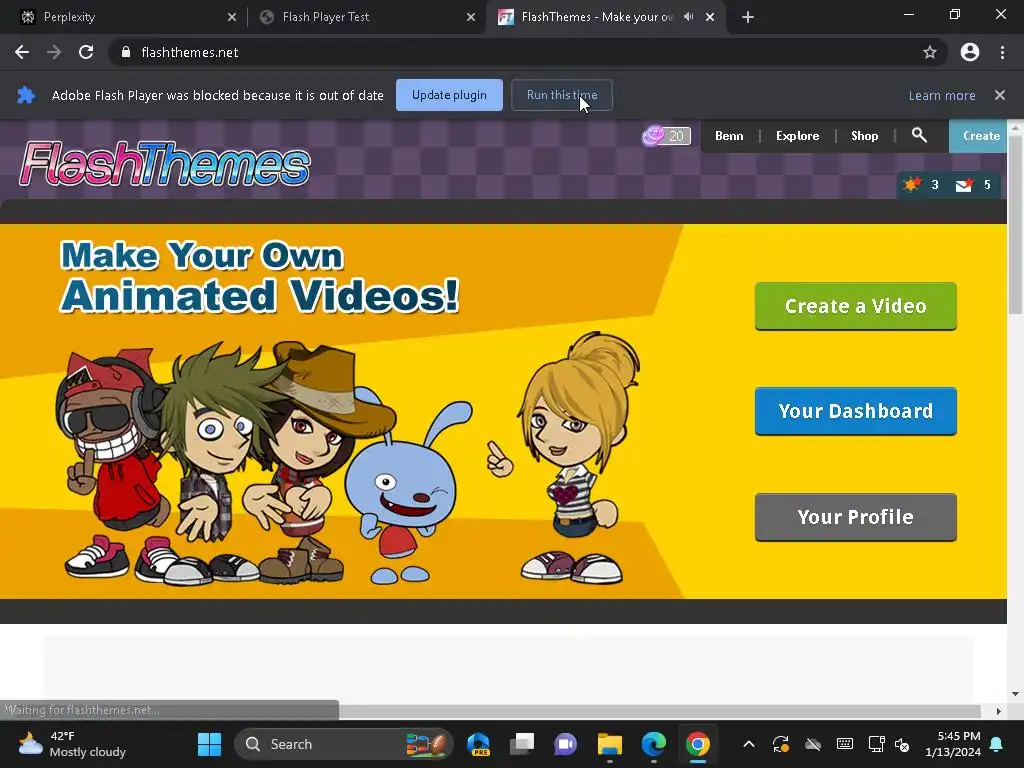Image resolution: width=1024 pixels, height=768 pixels.
Task: Open the Benn user menu item
Action: 729,136
